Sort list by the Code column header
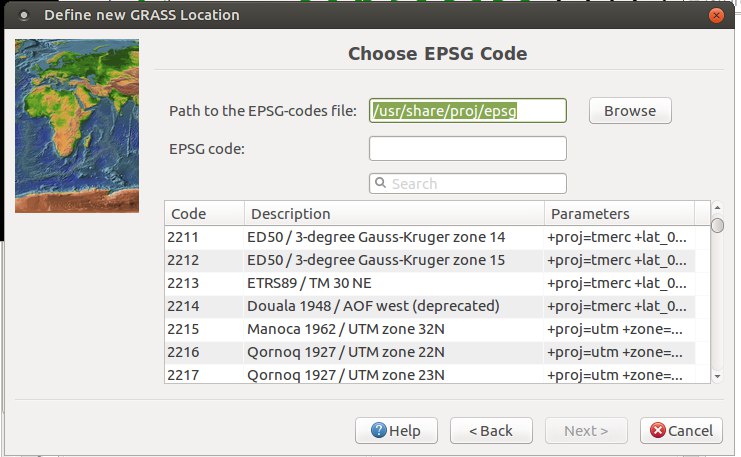The image size is (741, 457). click(x=204, y=214)
